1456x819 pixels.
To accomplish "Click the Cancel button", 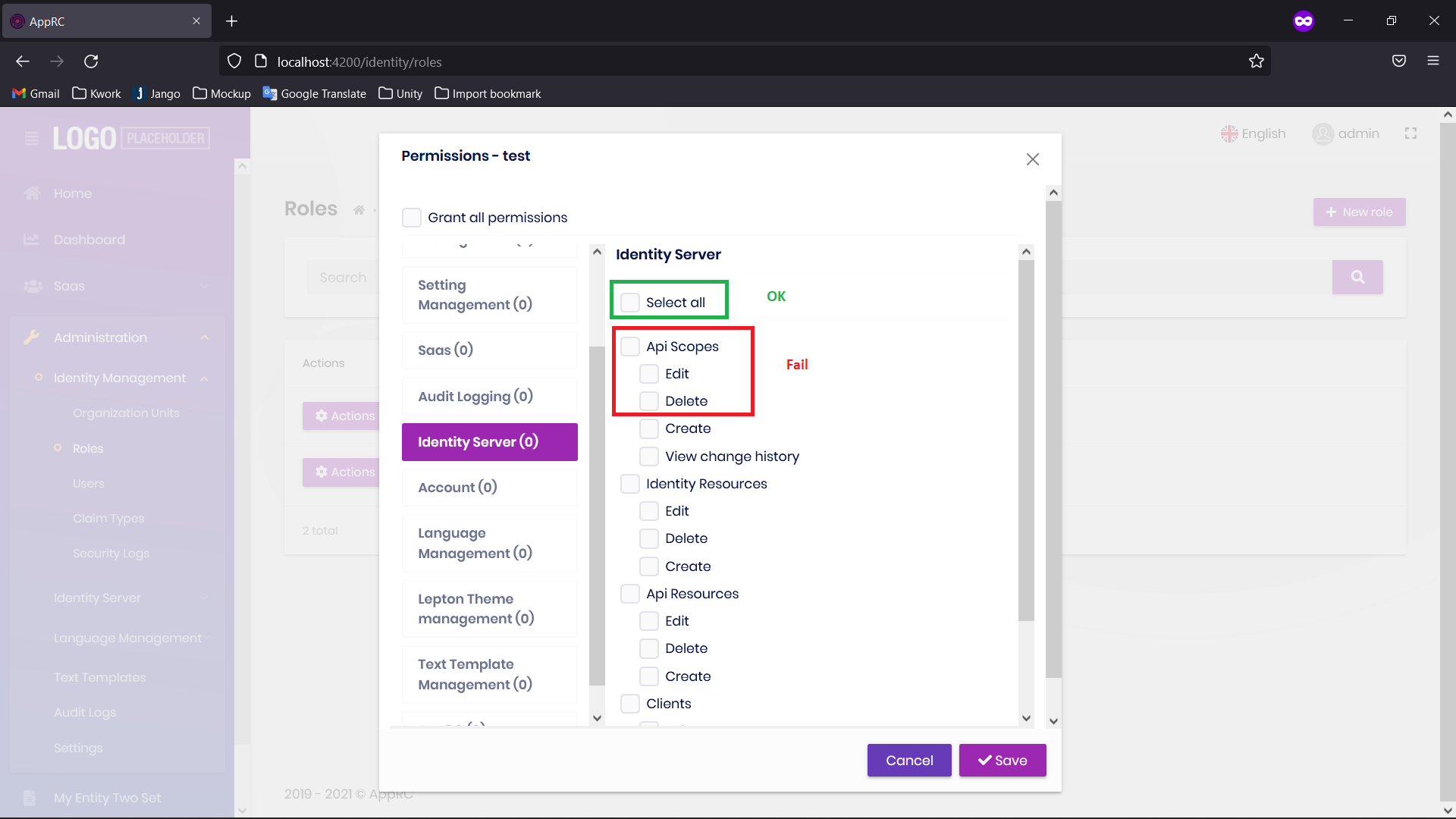I will 908,760.
